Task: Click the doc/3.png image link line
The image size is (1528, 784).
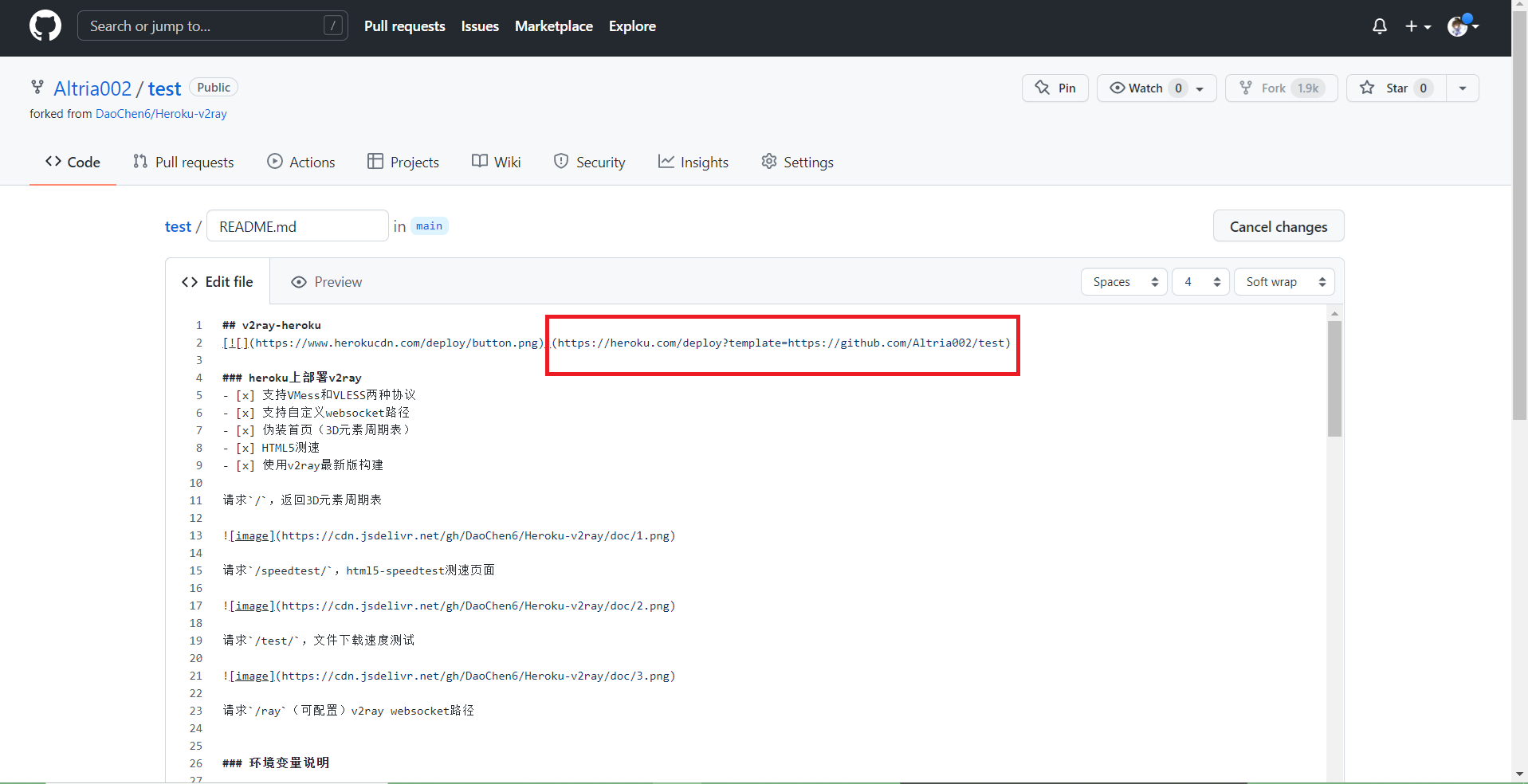Action: 449,676
